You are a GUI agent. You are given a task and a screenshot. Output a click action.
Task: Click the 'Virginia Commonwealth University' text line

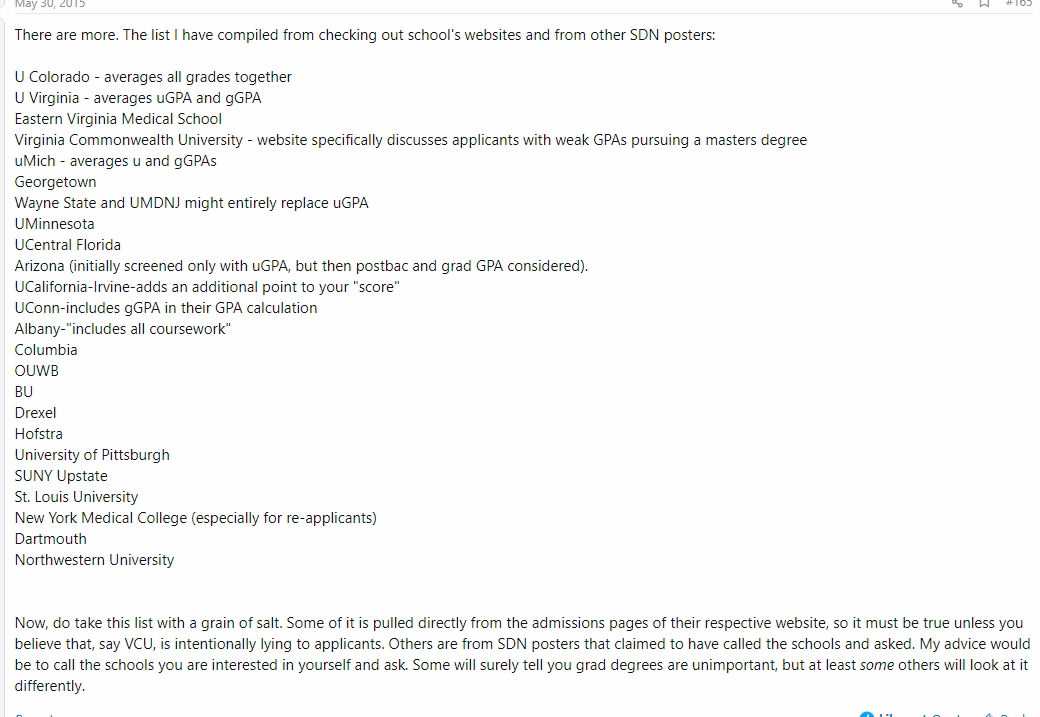(x=411, y=140)
